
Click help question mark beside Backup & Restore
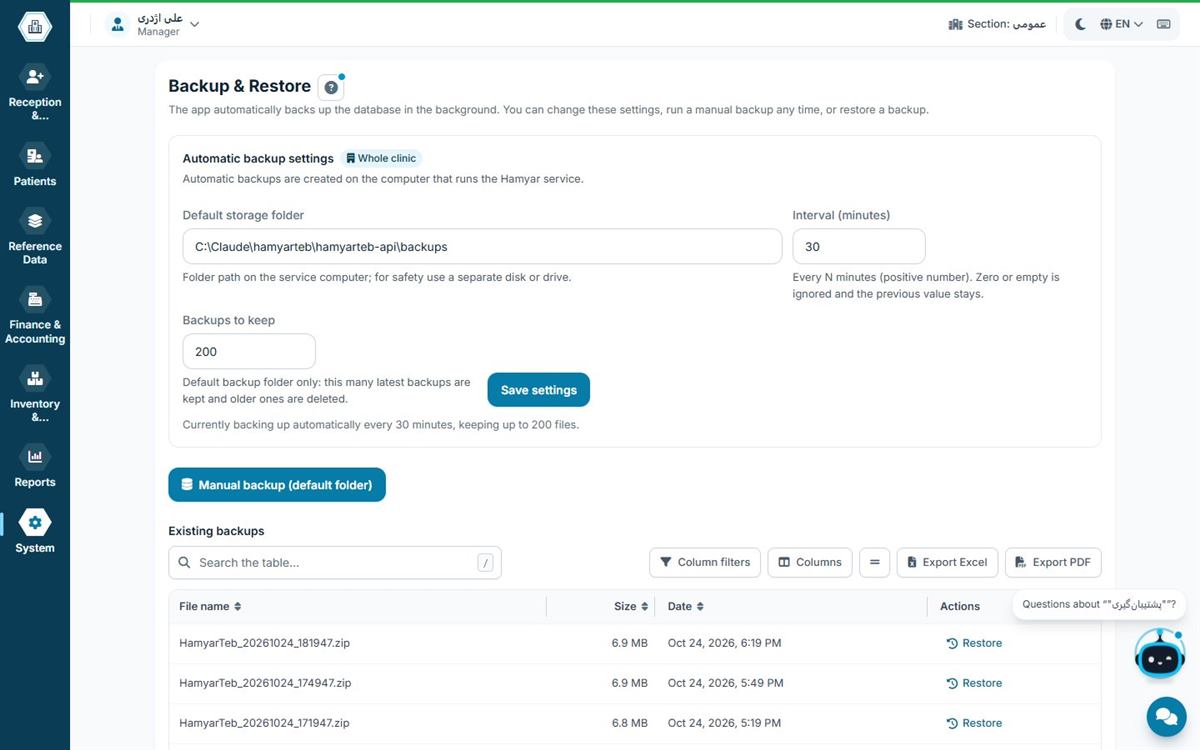click(331, 87)
